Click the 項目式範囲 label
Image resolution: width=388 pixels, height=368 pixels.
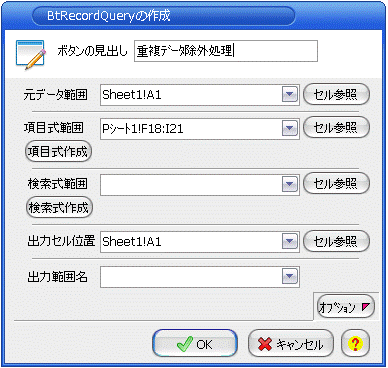54,128
